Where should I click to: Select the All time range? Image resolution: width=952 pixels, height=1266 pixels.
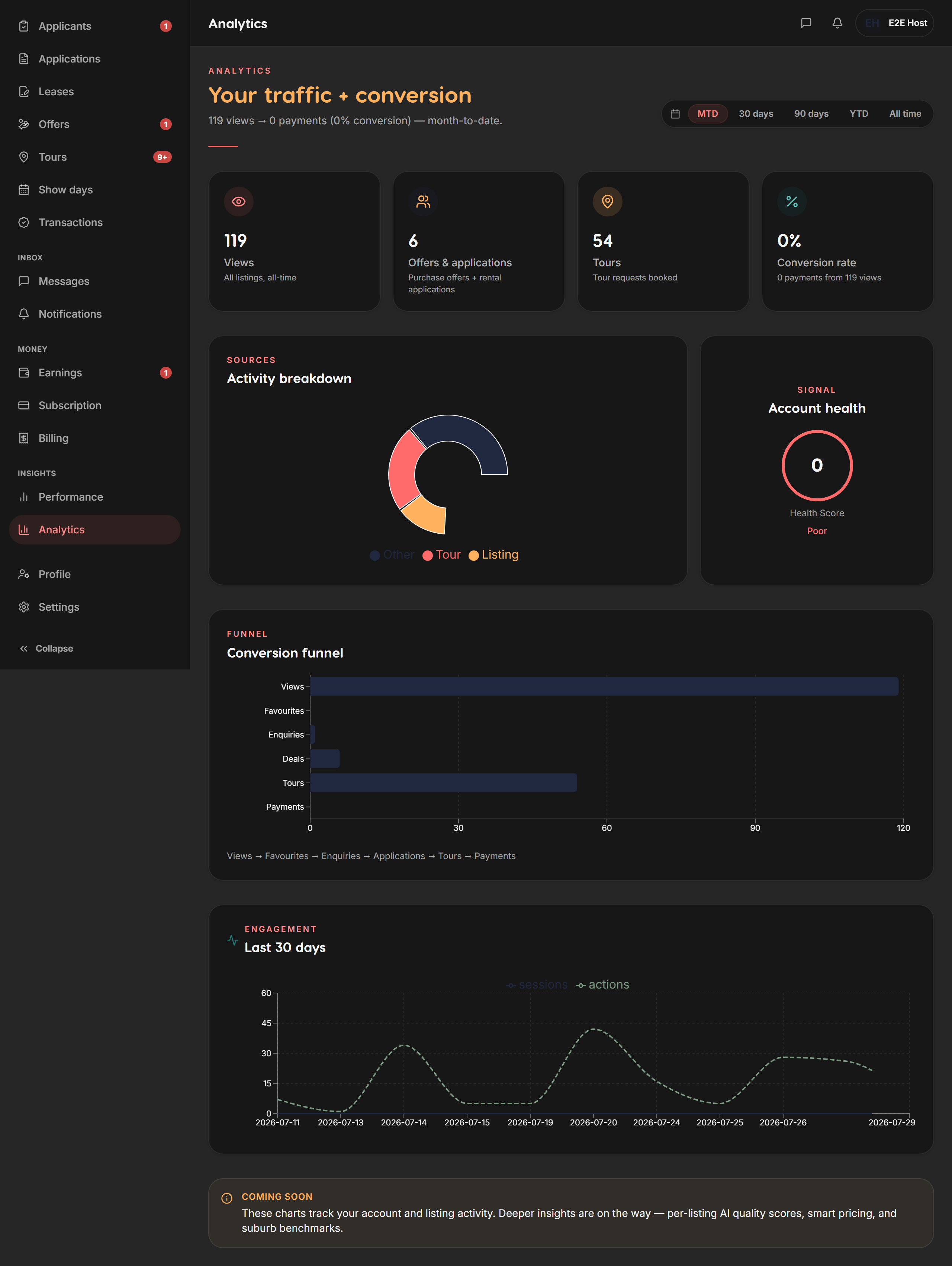(904, 114)
